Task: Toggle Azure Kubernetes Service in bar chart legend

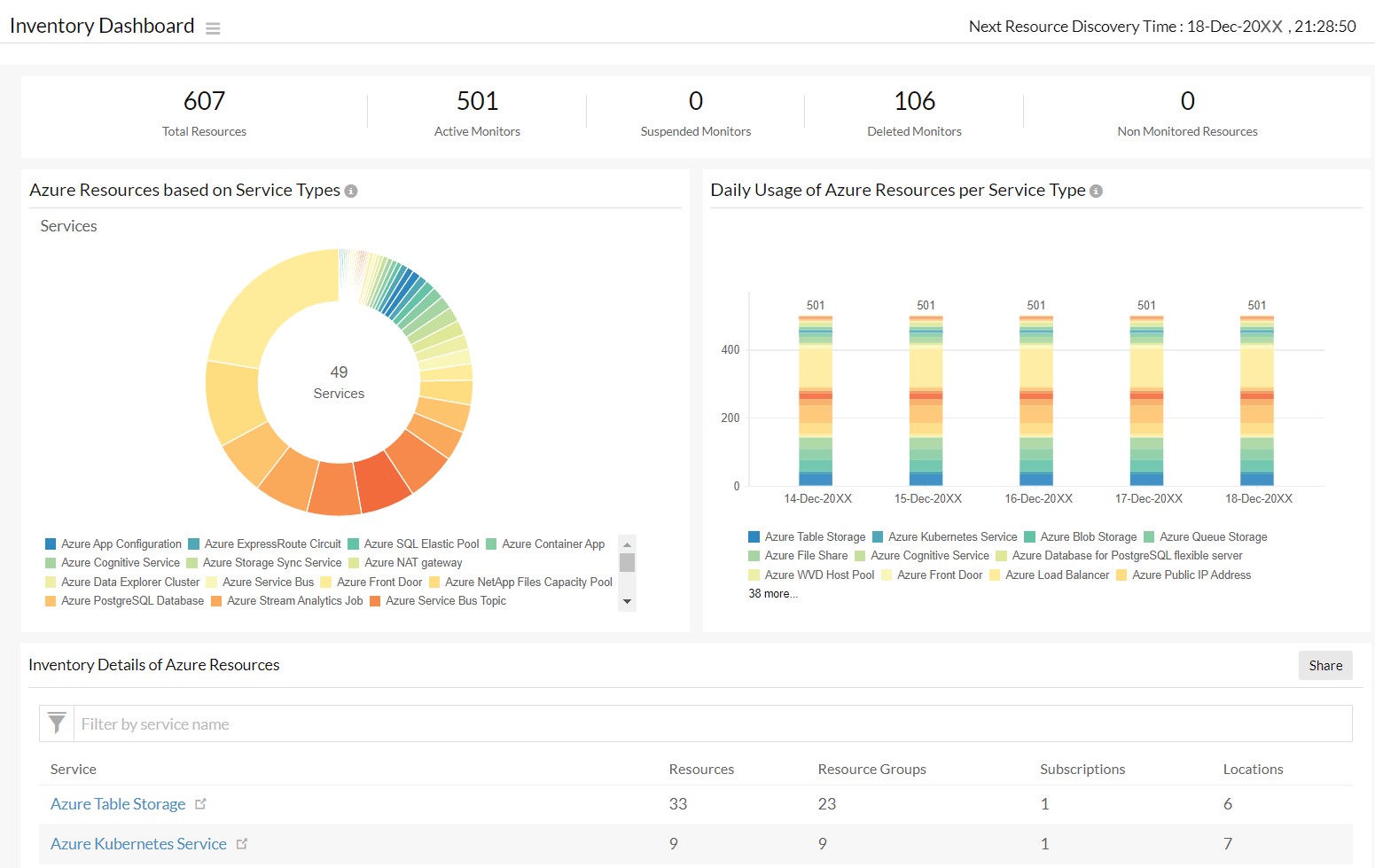Action: 945,537
